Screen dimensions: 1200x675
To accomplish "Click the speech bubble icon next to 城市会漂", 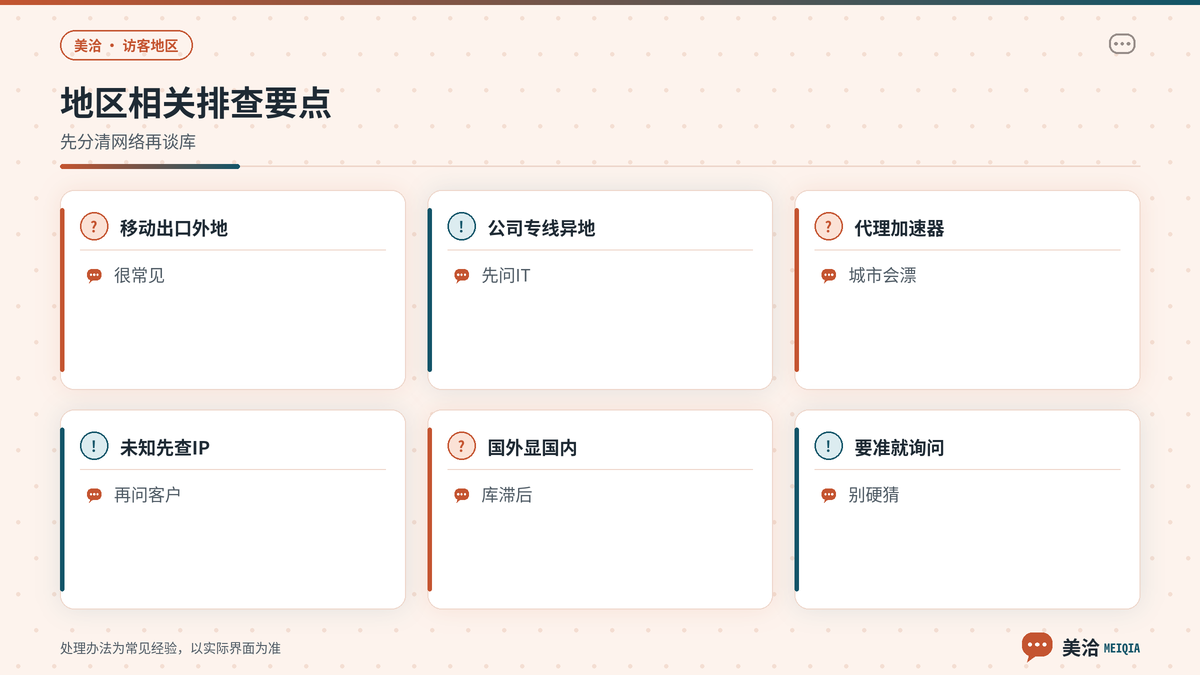I will coord(828,276).
